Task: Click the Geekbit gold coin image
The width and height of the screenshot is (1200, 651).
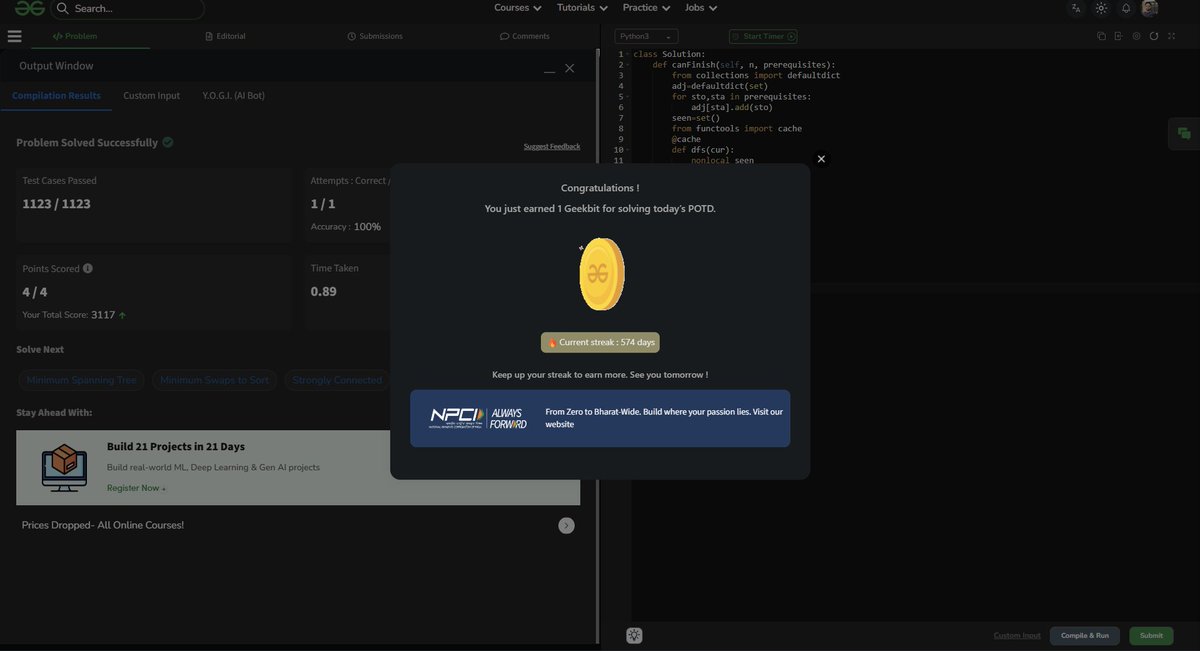Action: (x=601, y=274)
